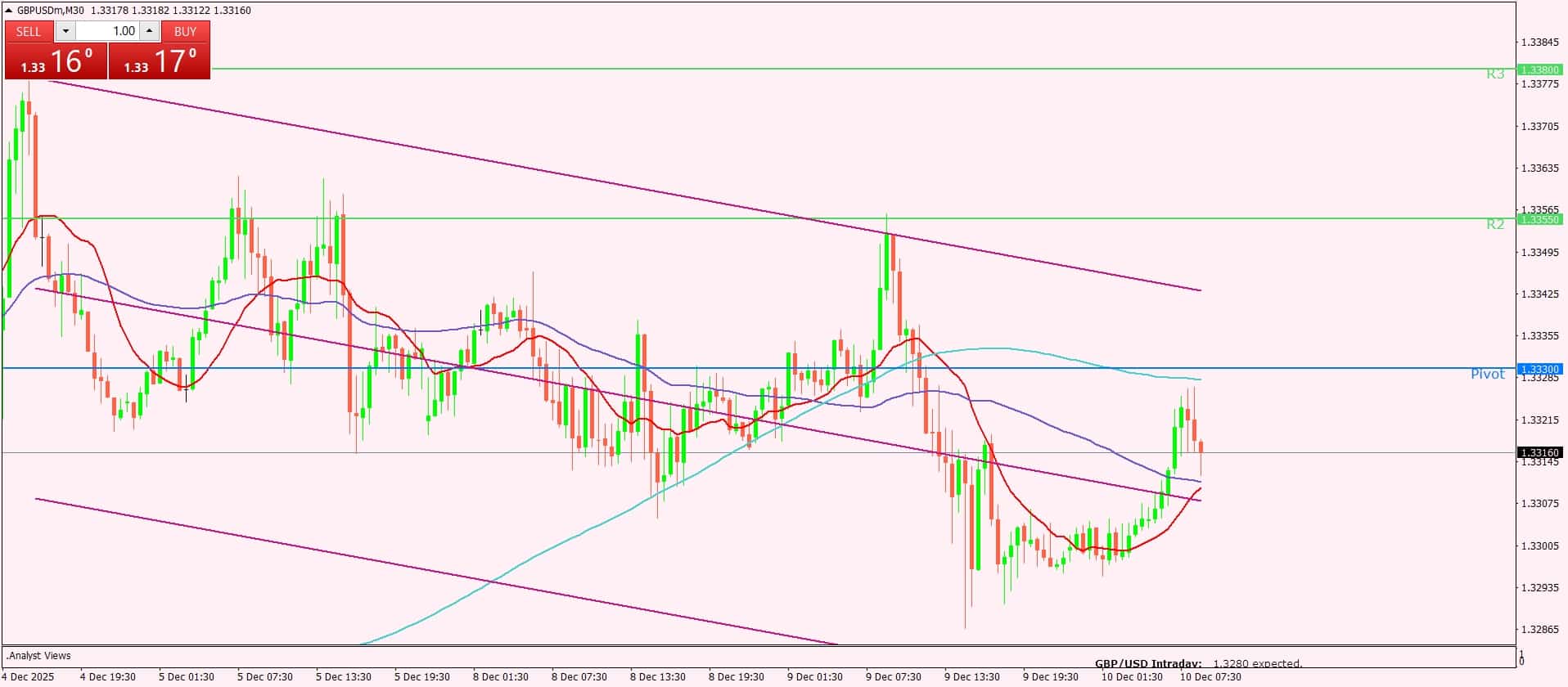1568x687 pixels.
Task: Click the .Analyst Views indicator label
Action: tap(38, 655)
